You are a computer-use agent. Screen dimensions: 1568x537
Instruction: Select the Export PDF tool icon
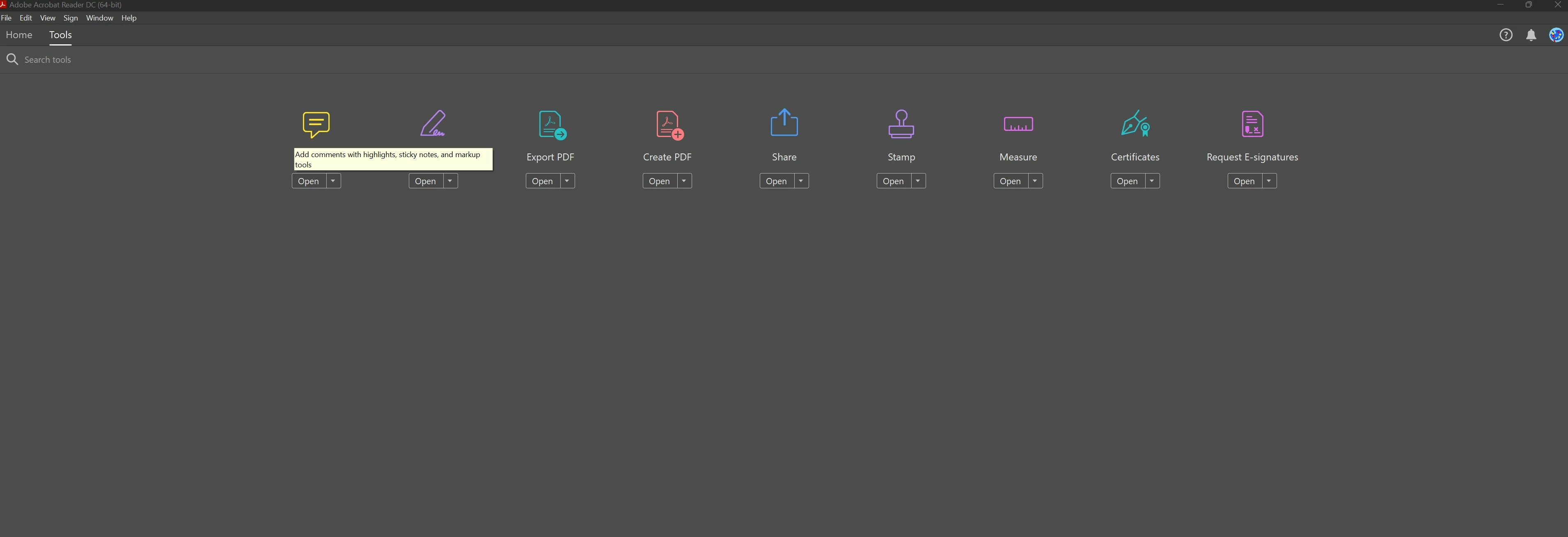tap(552, 125)
